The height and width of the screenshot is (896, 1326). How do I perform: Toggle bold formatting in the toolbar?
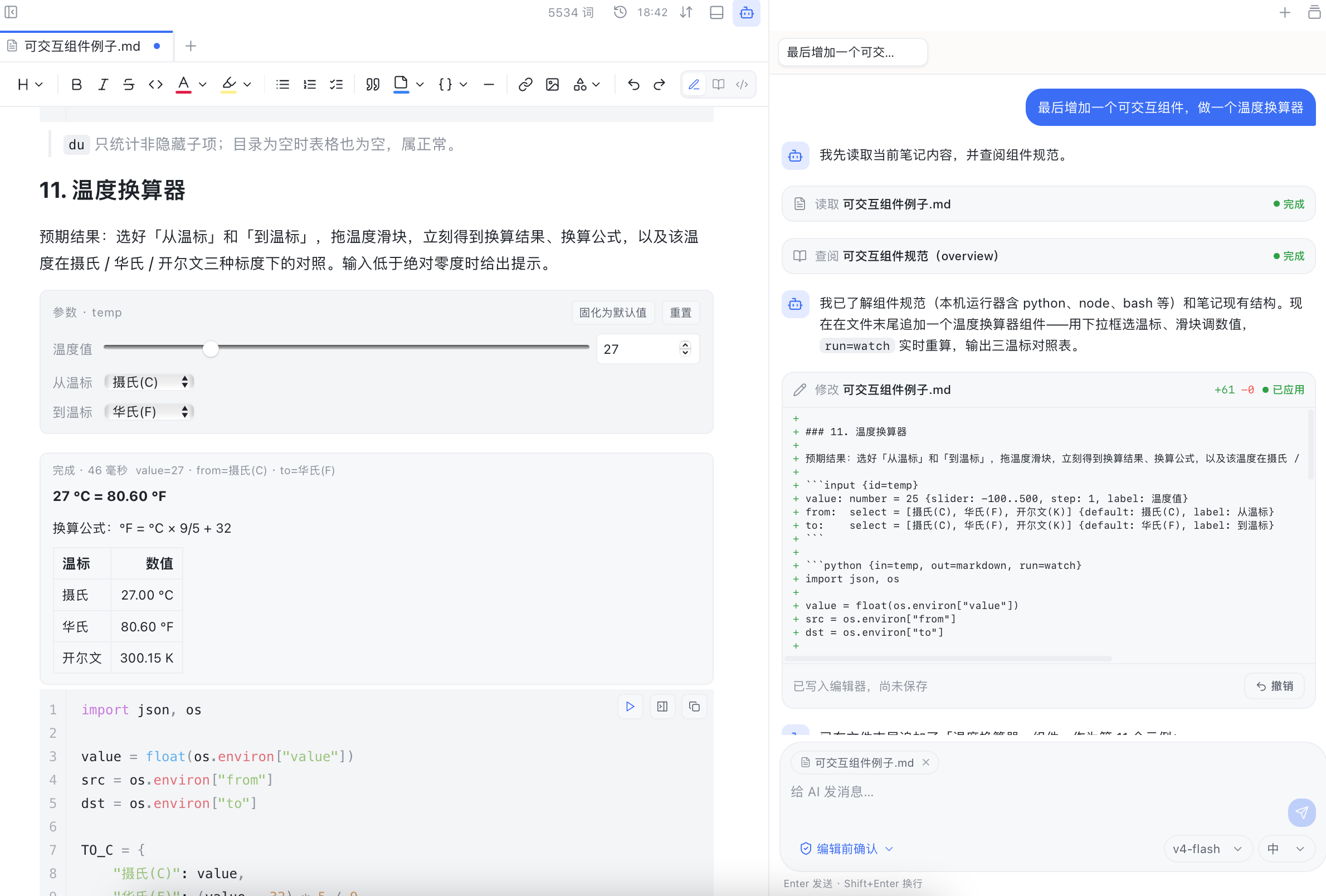coord(76,85)
